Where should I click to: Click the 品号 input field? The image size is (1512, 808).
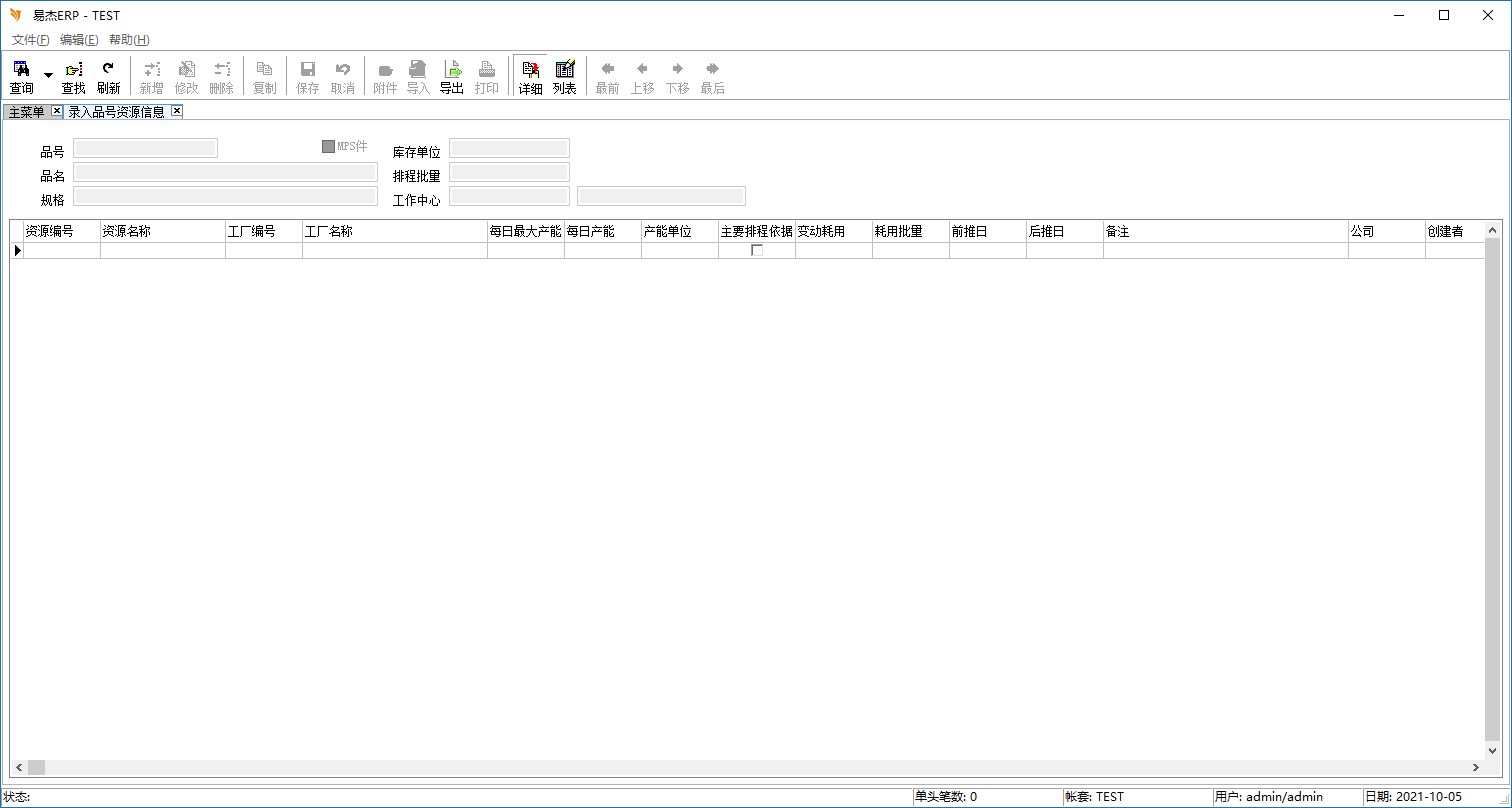(x=145, y=148)
